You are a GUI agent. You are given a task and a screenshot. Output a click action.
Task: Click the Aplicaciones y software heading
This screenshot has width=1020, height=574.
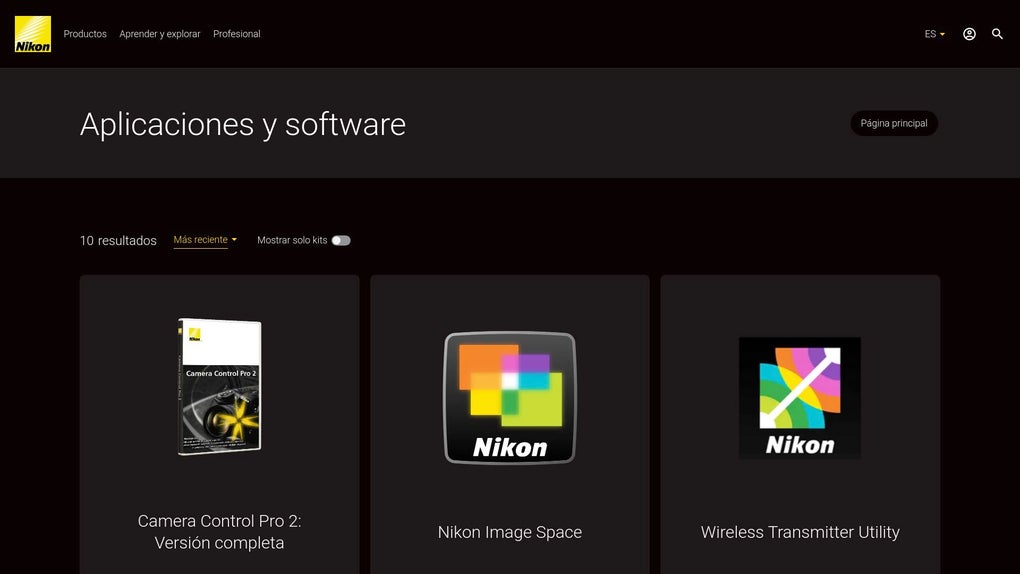click(x=243, y=124)
